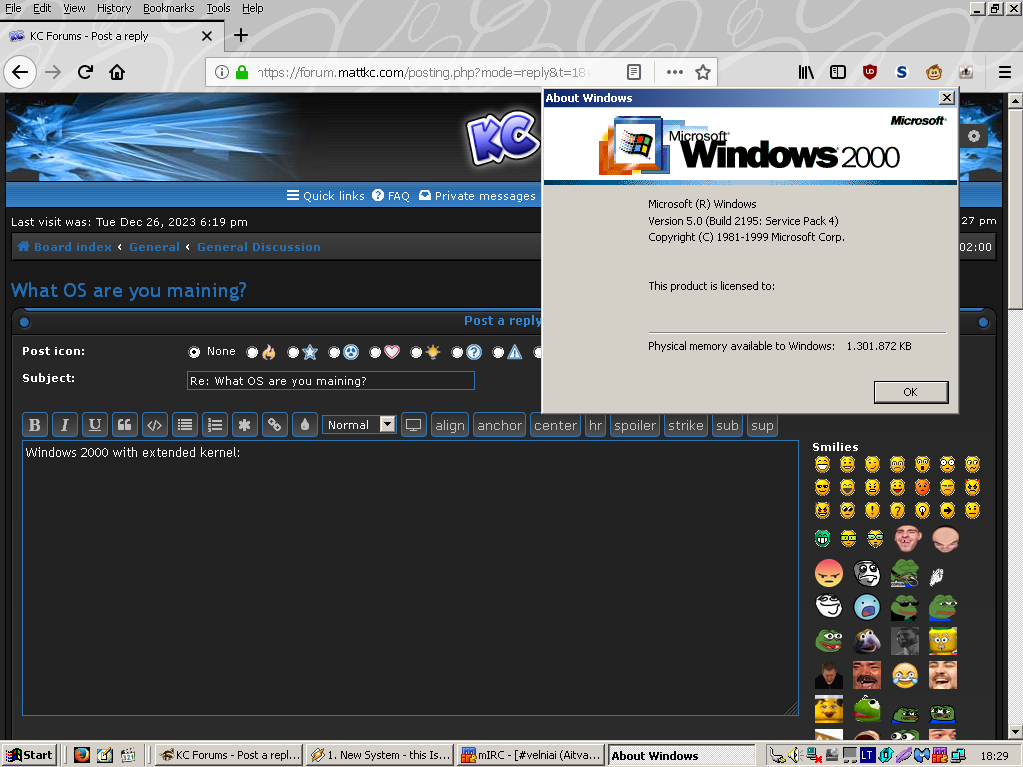The image size is (1023, 767).
Task: Open a new browser tab
Action: point(241,35)
